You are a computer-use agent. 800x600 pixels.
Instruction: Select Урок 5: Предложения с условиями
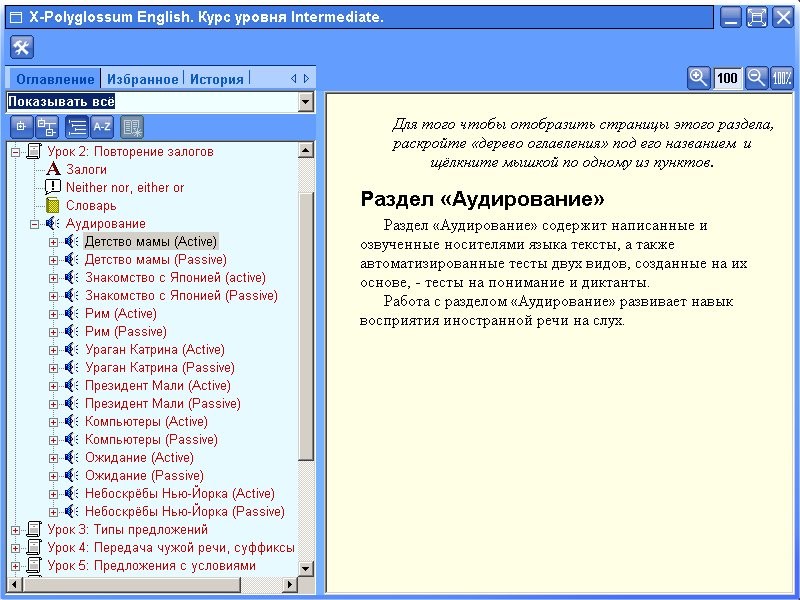(x=152, y=565)
